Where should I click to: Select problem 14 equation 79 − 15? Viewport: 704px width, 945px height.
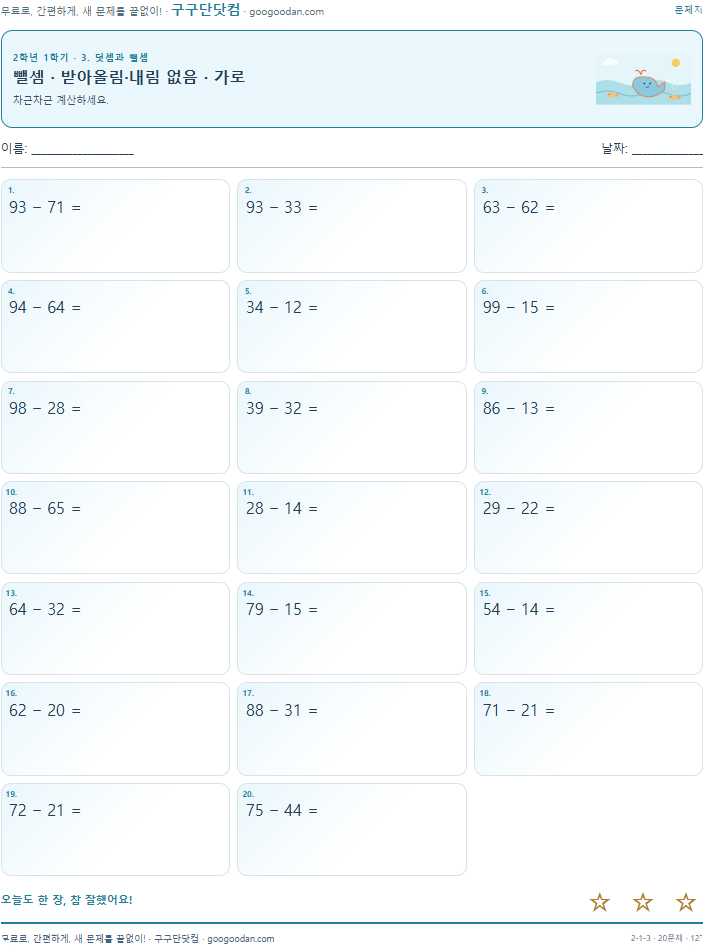coord(281,609)
